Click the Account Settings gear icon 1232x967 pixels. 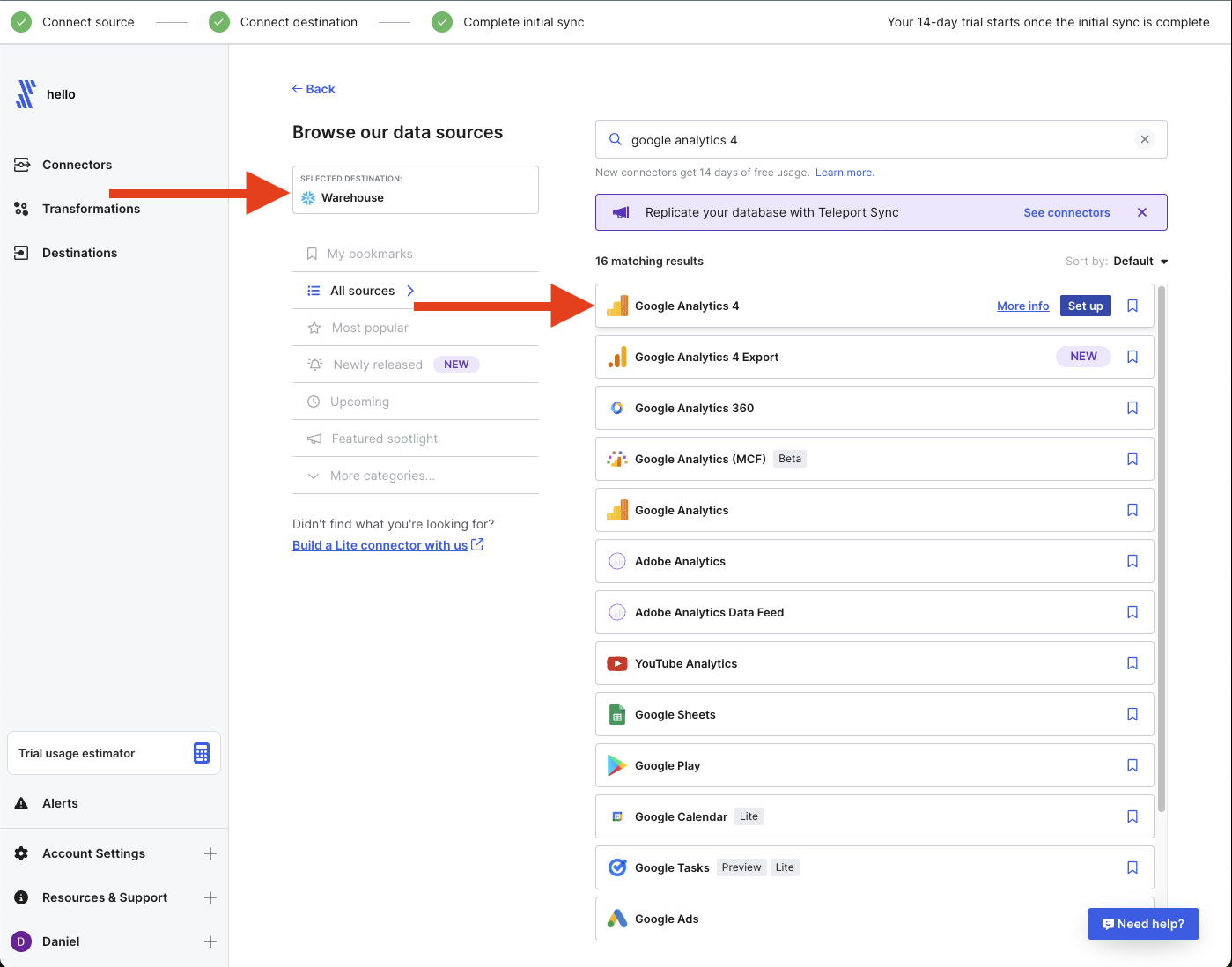22,853
